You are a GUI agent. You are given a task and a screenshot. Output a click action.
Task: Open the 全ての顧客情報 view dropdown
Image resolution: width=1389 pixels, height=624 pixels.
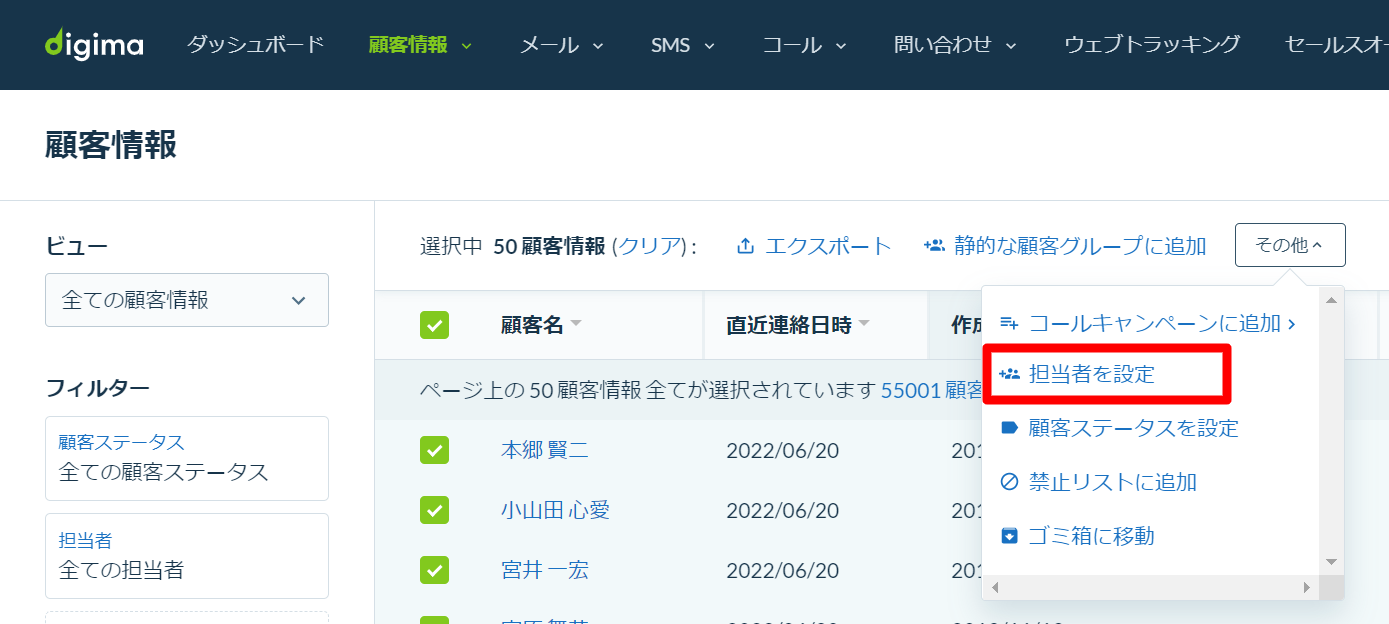[187, 300]
